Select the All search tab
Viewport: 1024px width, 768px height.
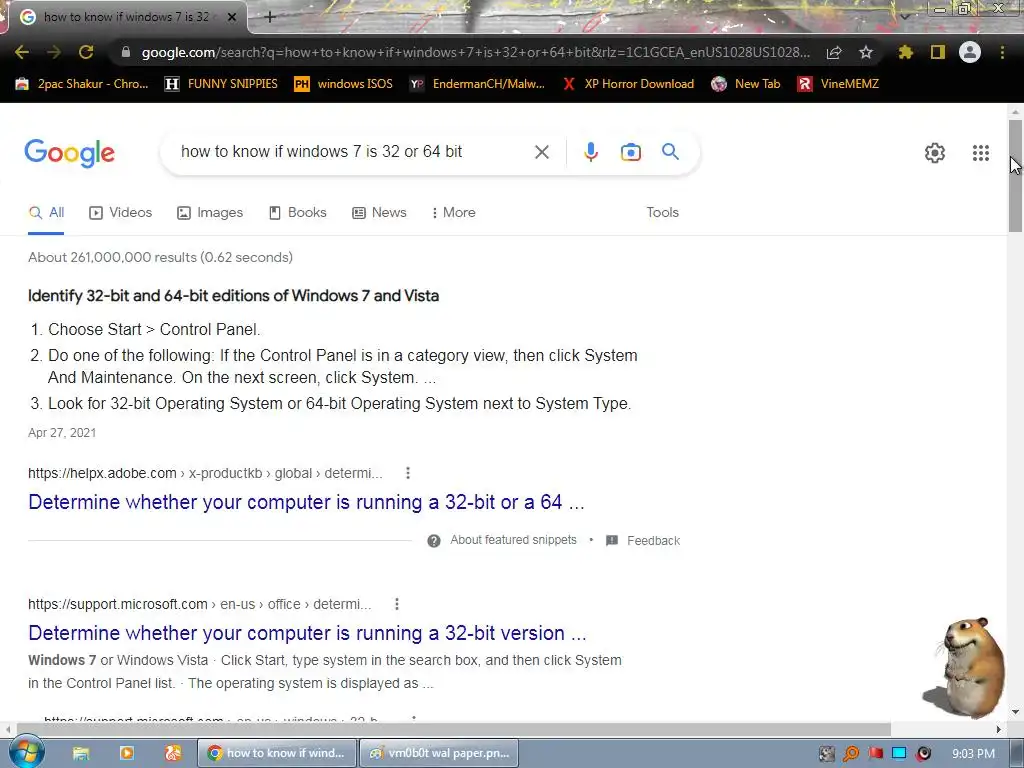[x=46, y=213]
